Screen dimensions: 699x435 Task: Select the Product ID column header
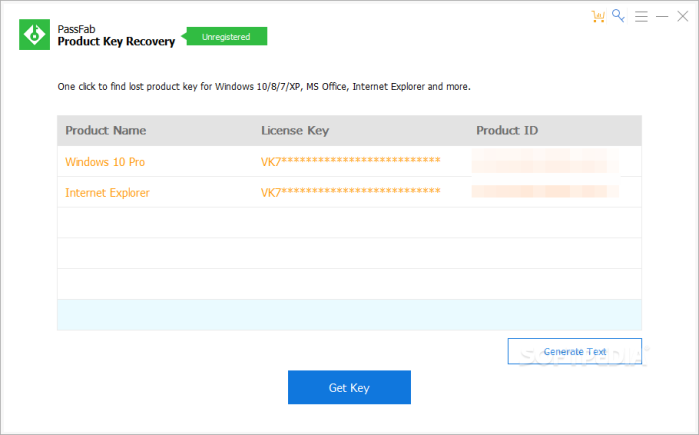[507, 131]
